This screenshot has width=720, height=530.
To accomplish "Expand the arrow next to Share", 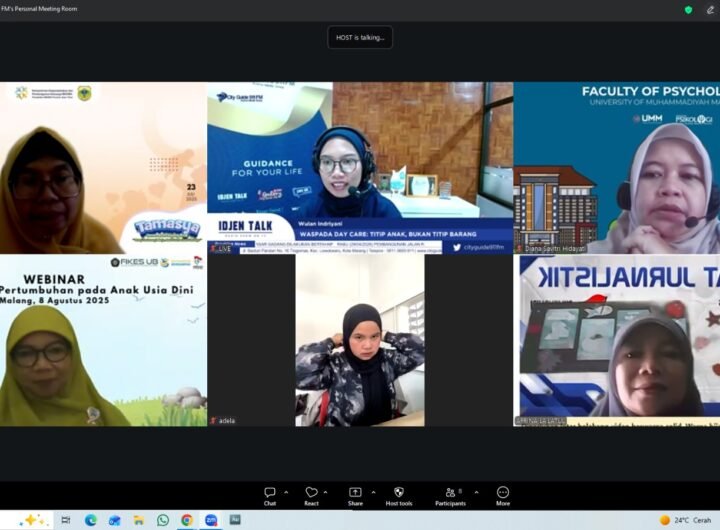I will click(372, 492).
